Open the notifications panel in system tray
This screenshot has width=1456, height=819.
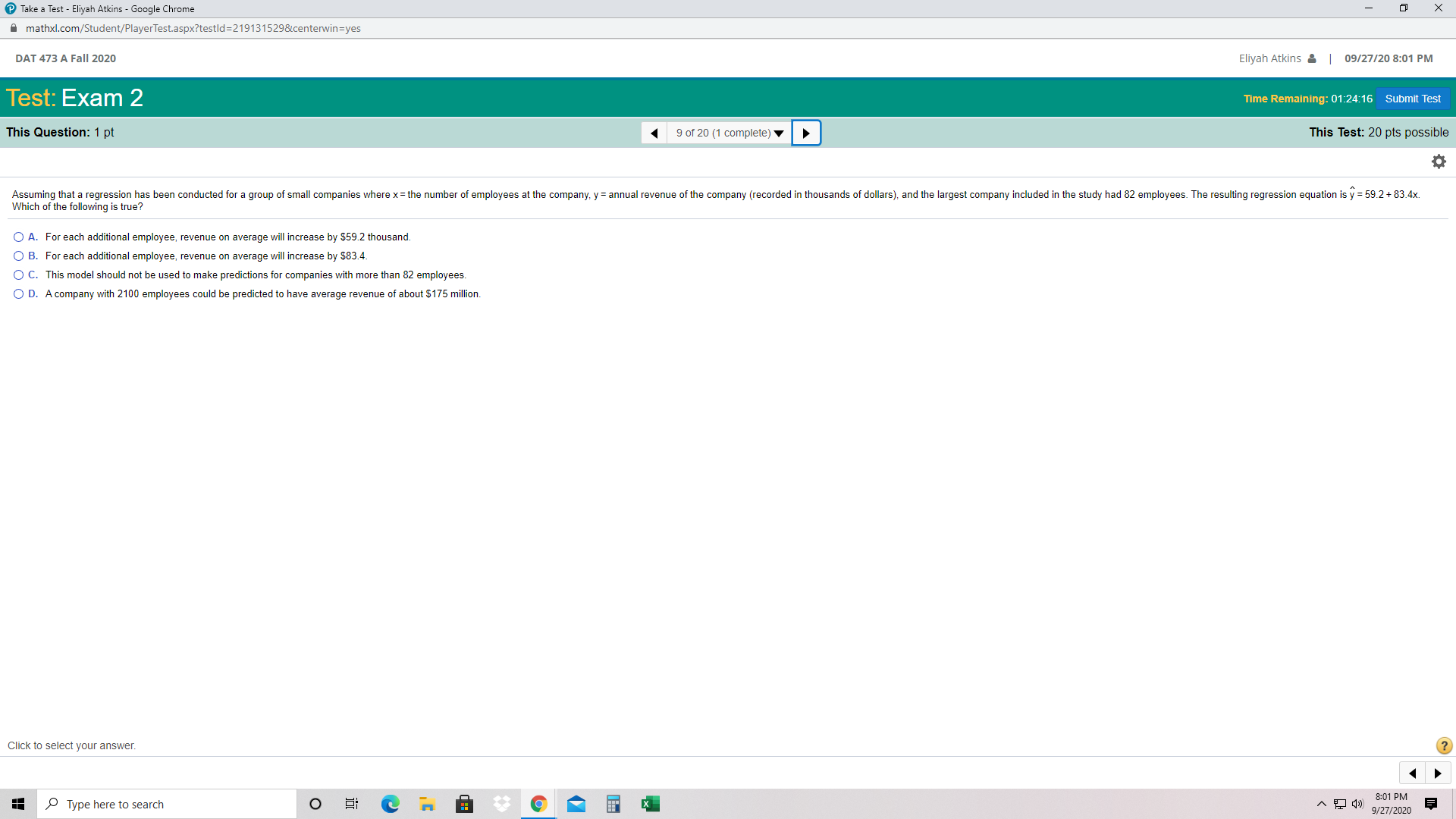click(1432, 803)
